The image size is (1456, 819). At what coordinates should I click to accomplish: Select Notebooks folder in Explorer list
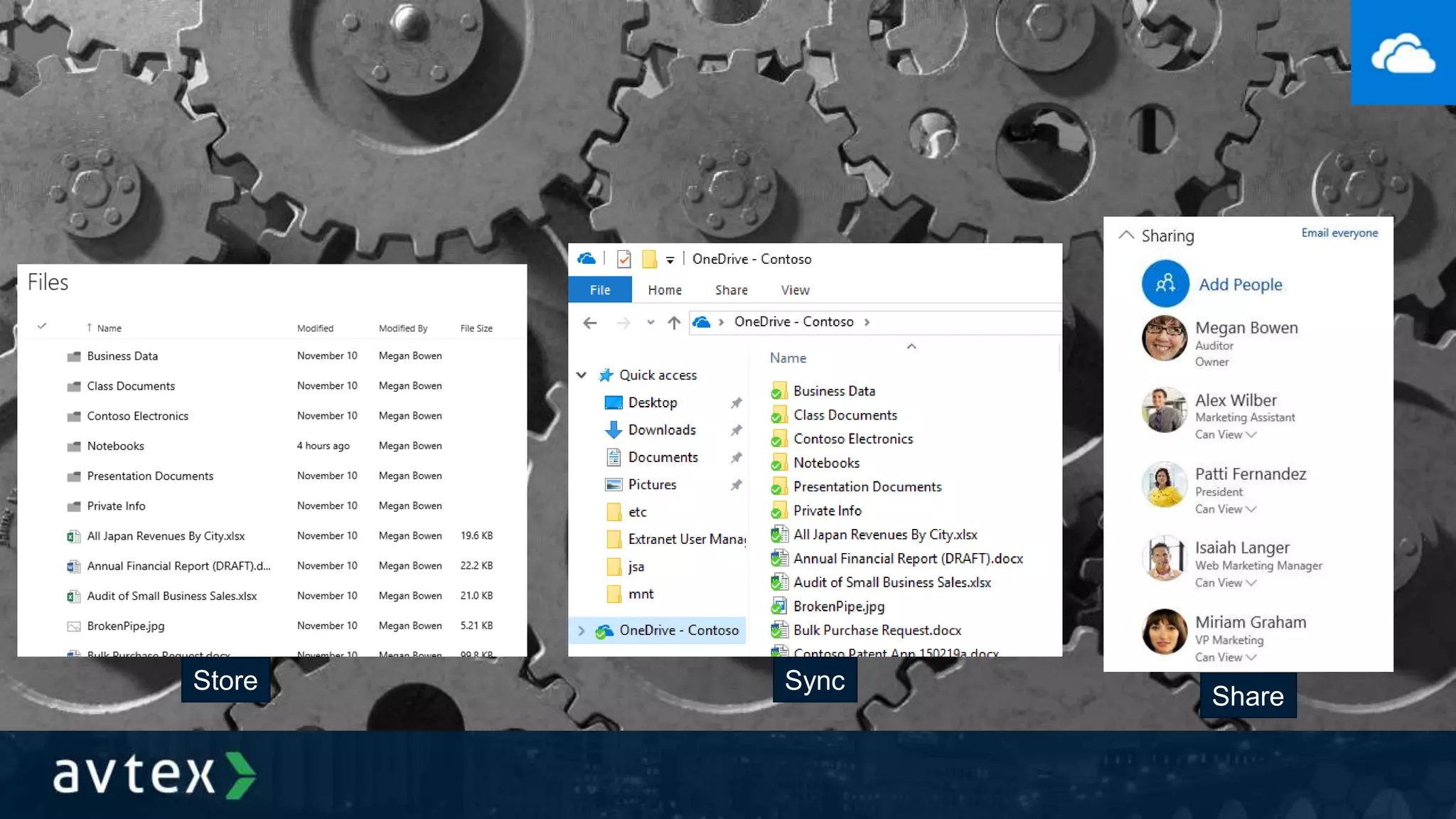tap(826, 463)
